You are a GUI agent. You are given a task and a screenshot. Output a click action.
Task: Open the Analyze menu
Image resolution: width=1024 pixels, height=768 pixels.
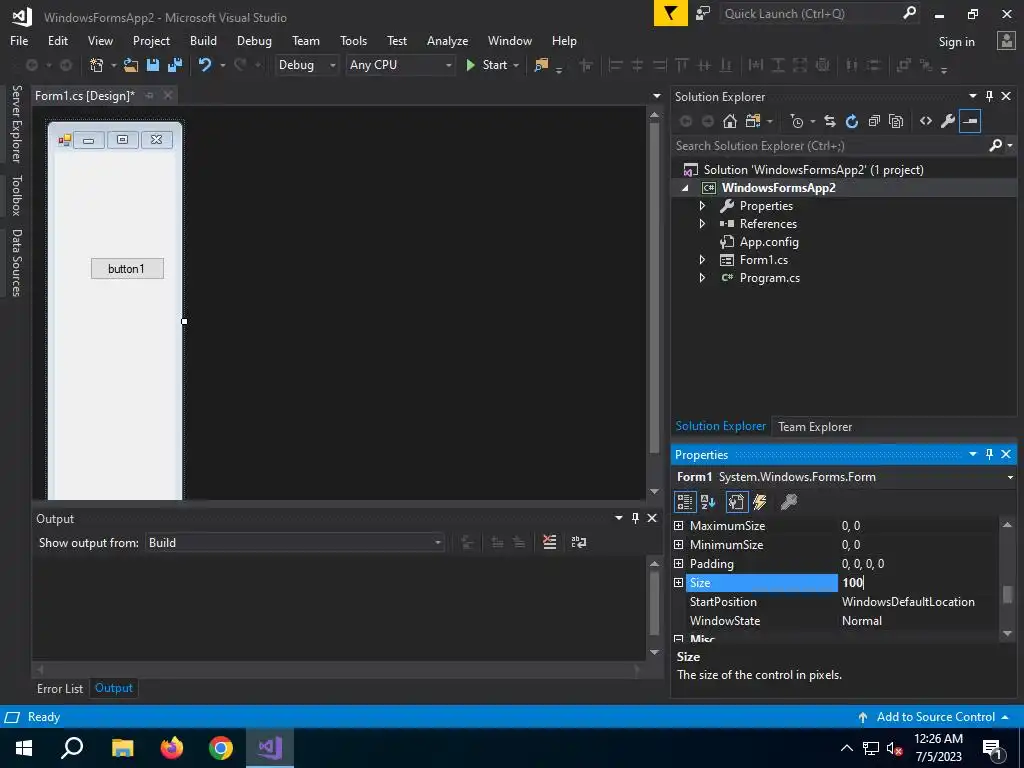coord(447,40)
